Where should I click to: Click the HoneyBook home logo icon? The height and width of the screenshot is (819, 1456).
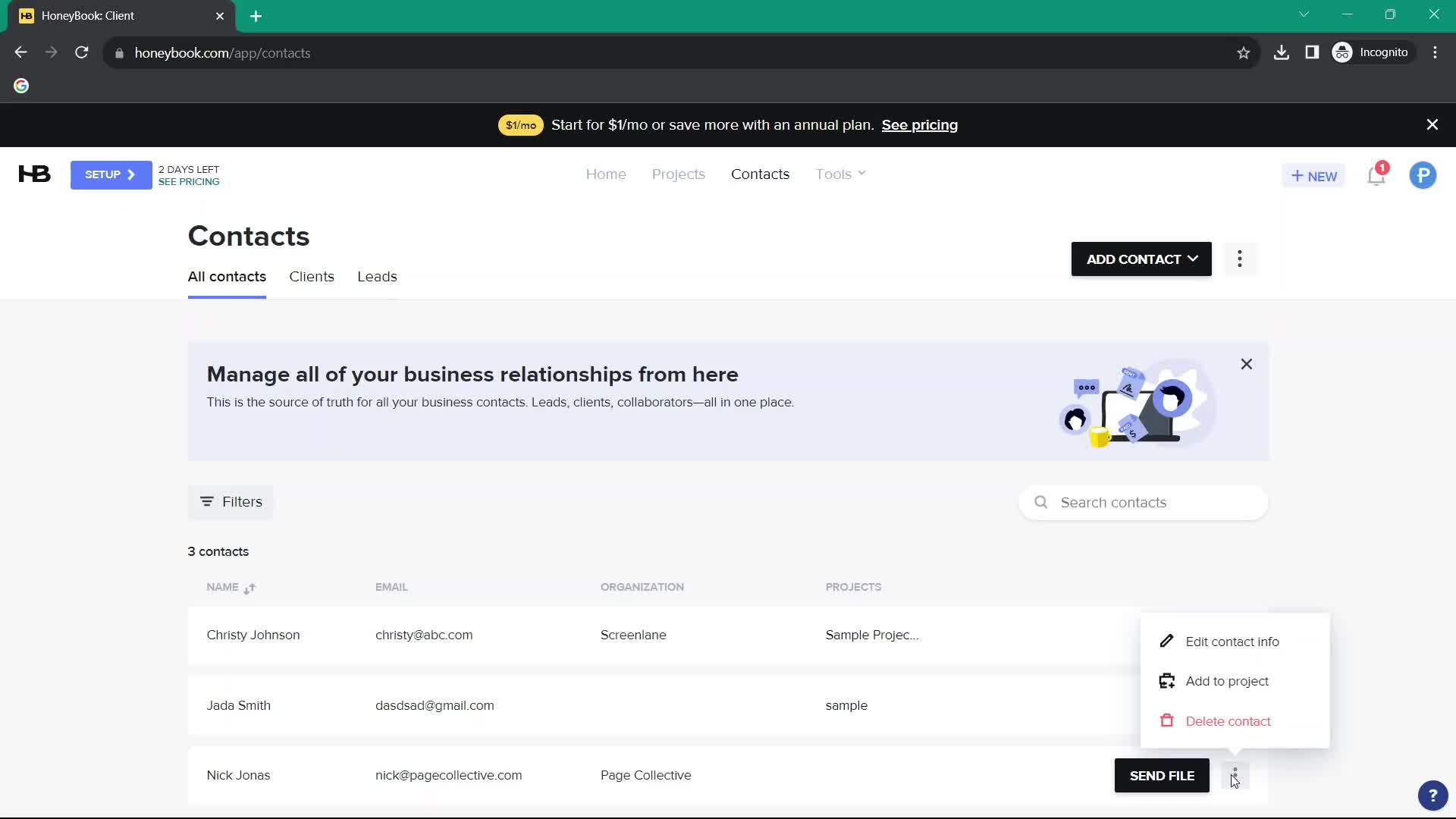click(33, 175)
